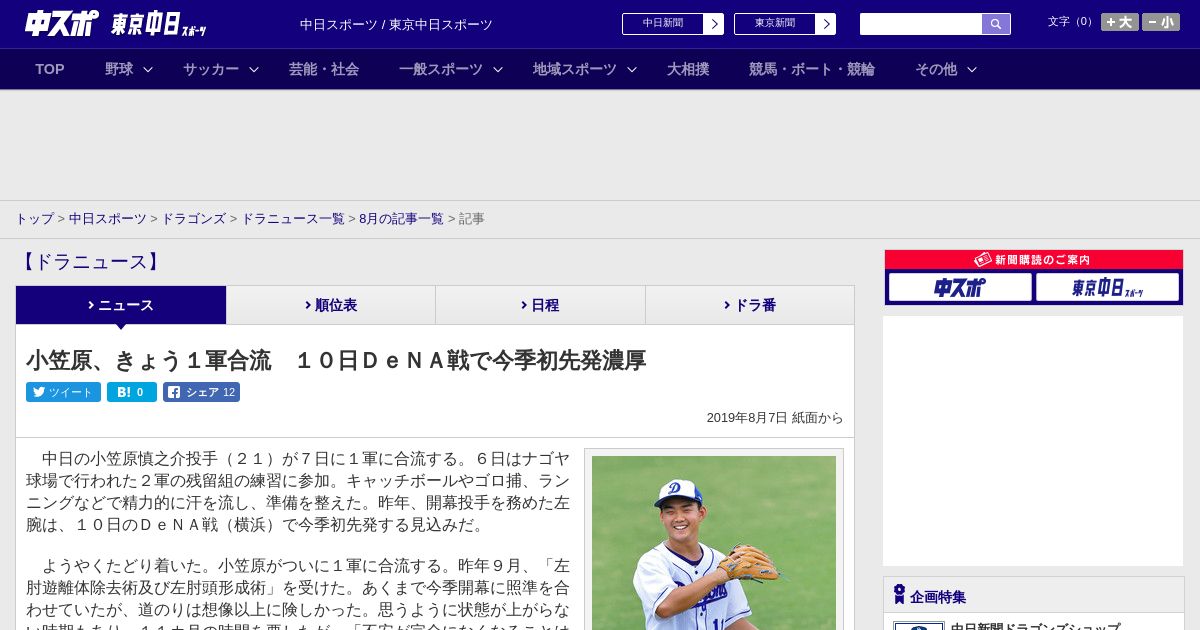Open the 中日新聞 link button
Image resolution: width=1200 pixels, height=630 pixels.
pos(663,24)
